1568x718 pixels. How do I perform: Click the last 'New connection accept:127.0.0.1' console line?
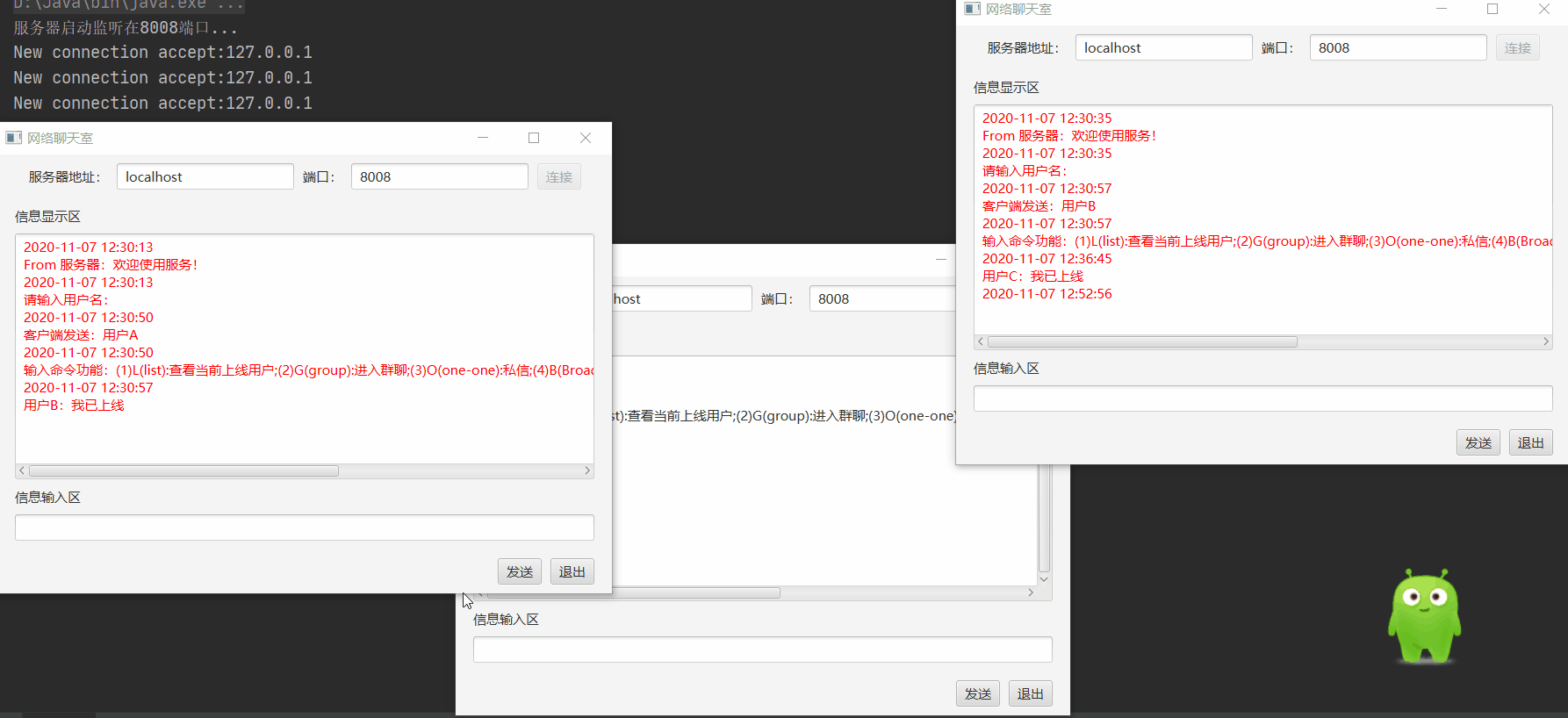(x=163, y=104)
